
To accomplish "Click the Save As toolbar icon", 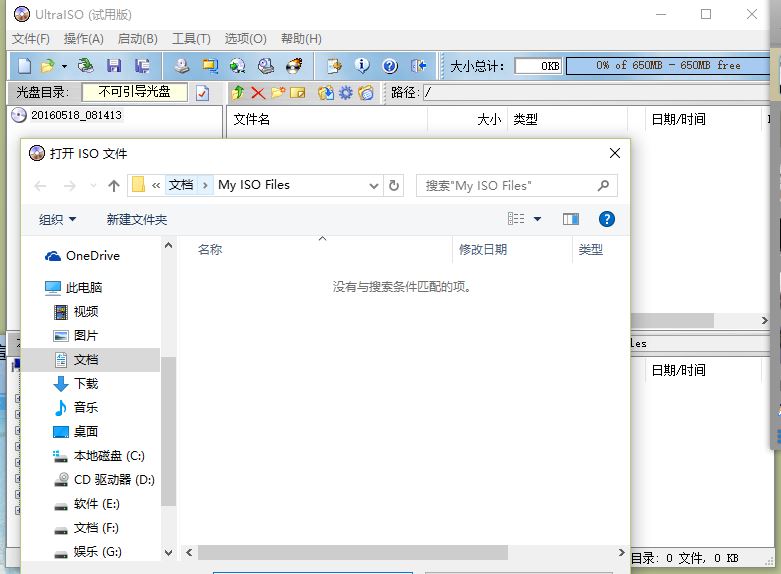I will tap(142, 66).
